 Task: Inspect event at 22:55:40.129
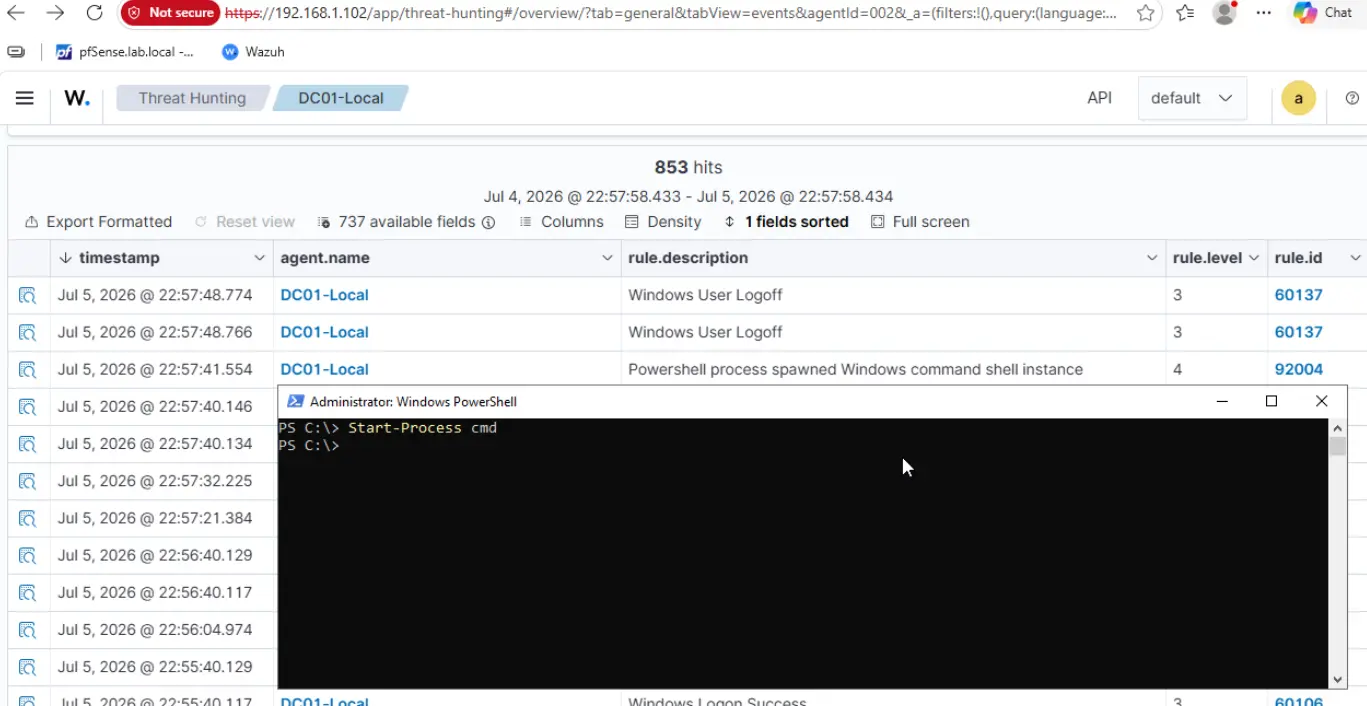tap(28, 667)
